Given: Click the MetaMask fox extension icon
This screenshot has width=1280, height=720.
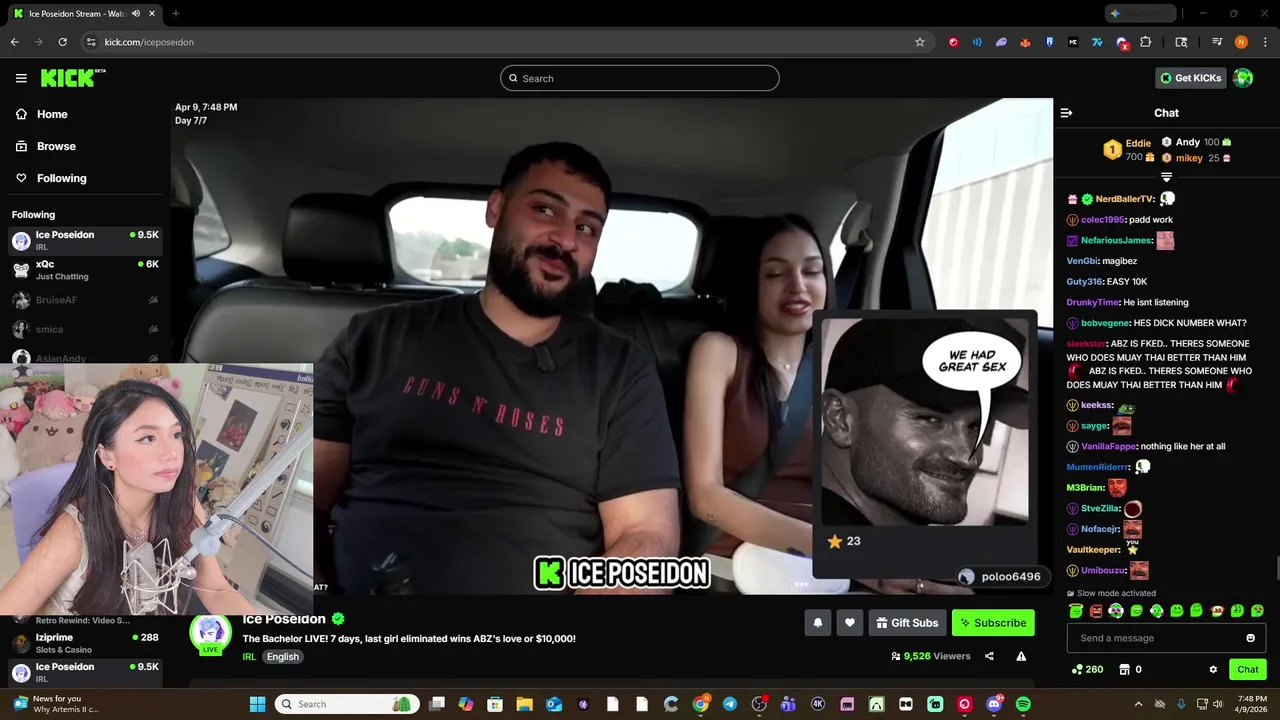Looking at the screenshot, I should 1025,42.
